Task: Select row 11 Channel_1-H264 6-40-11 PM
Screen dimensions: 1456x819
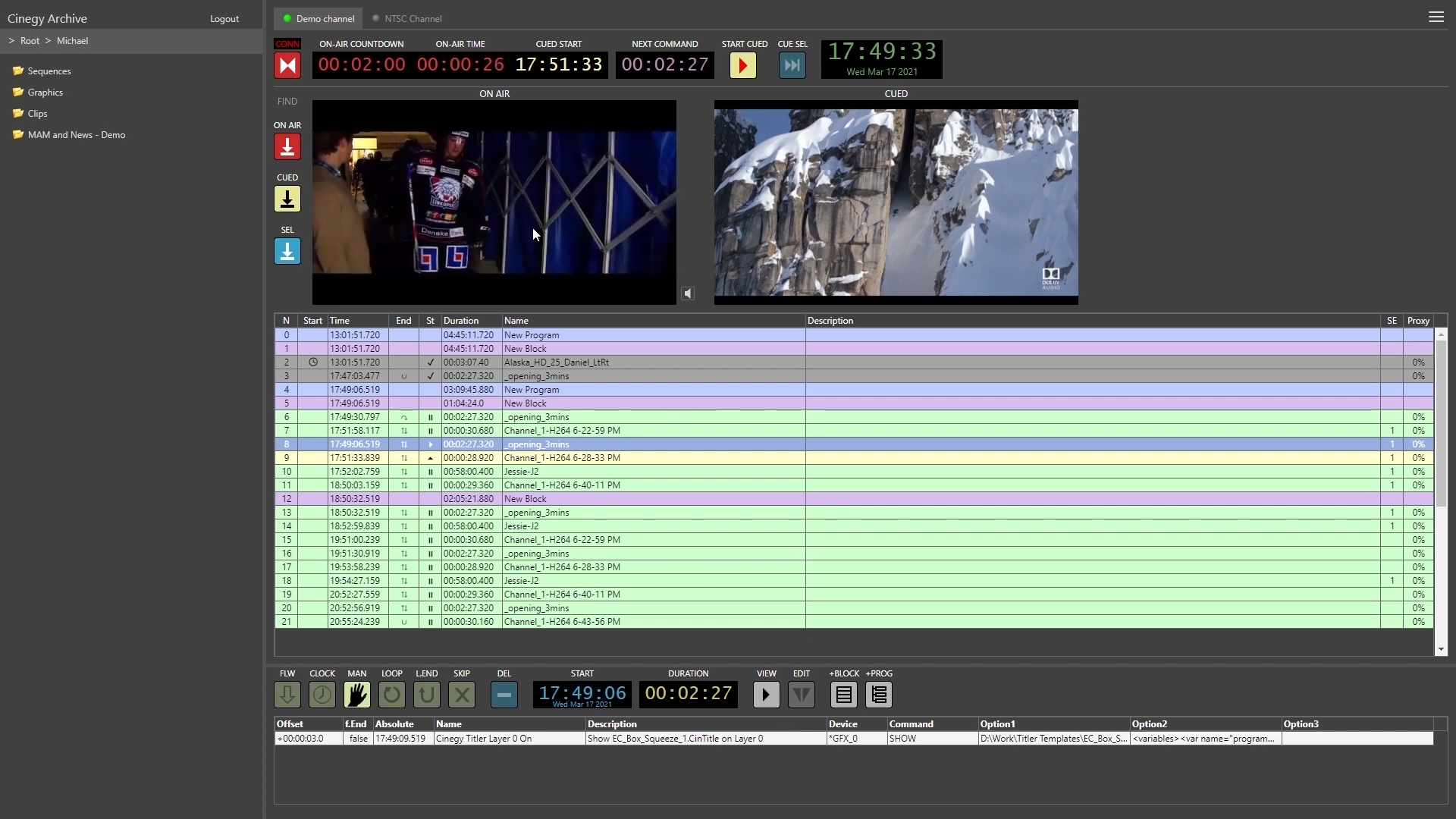Action: (x=854, y=485)
